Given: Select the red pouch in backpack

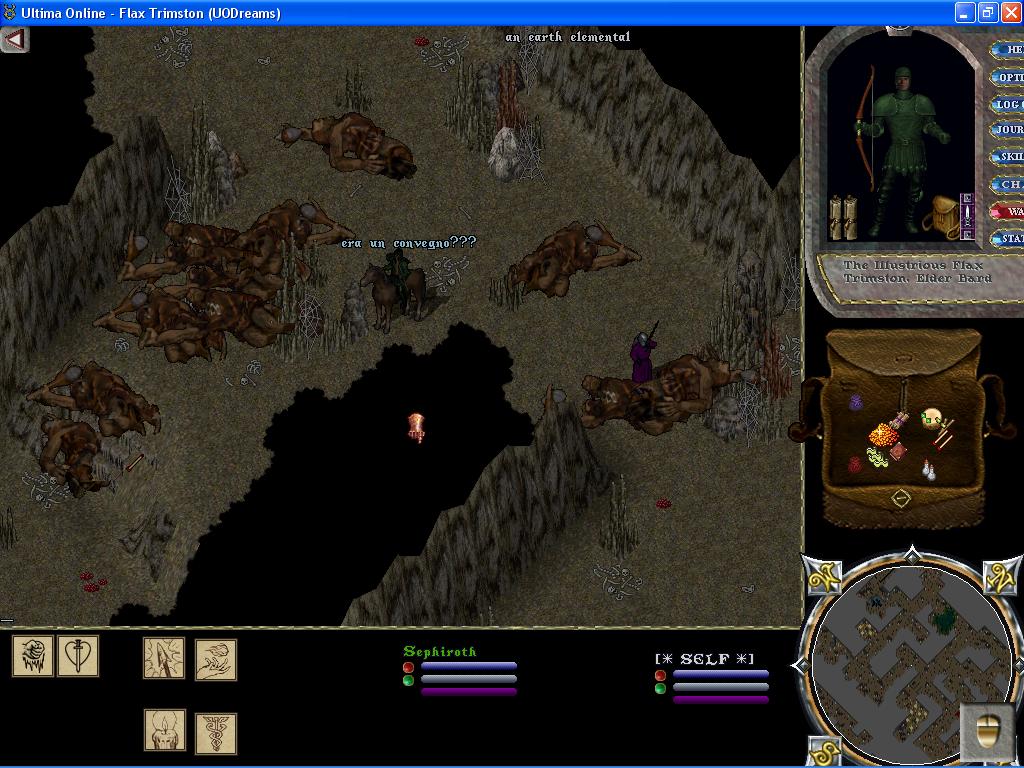Looking at the screenshot, I should click(x=856, y=464).
